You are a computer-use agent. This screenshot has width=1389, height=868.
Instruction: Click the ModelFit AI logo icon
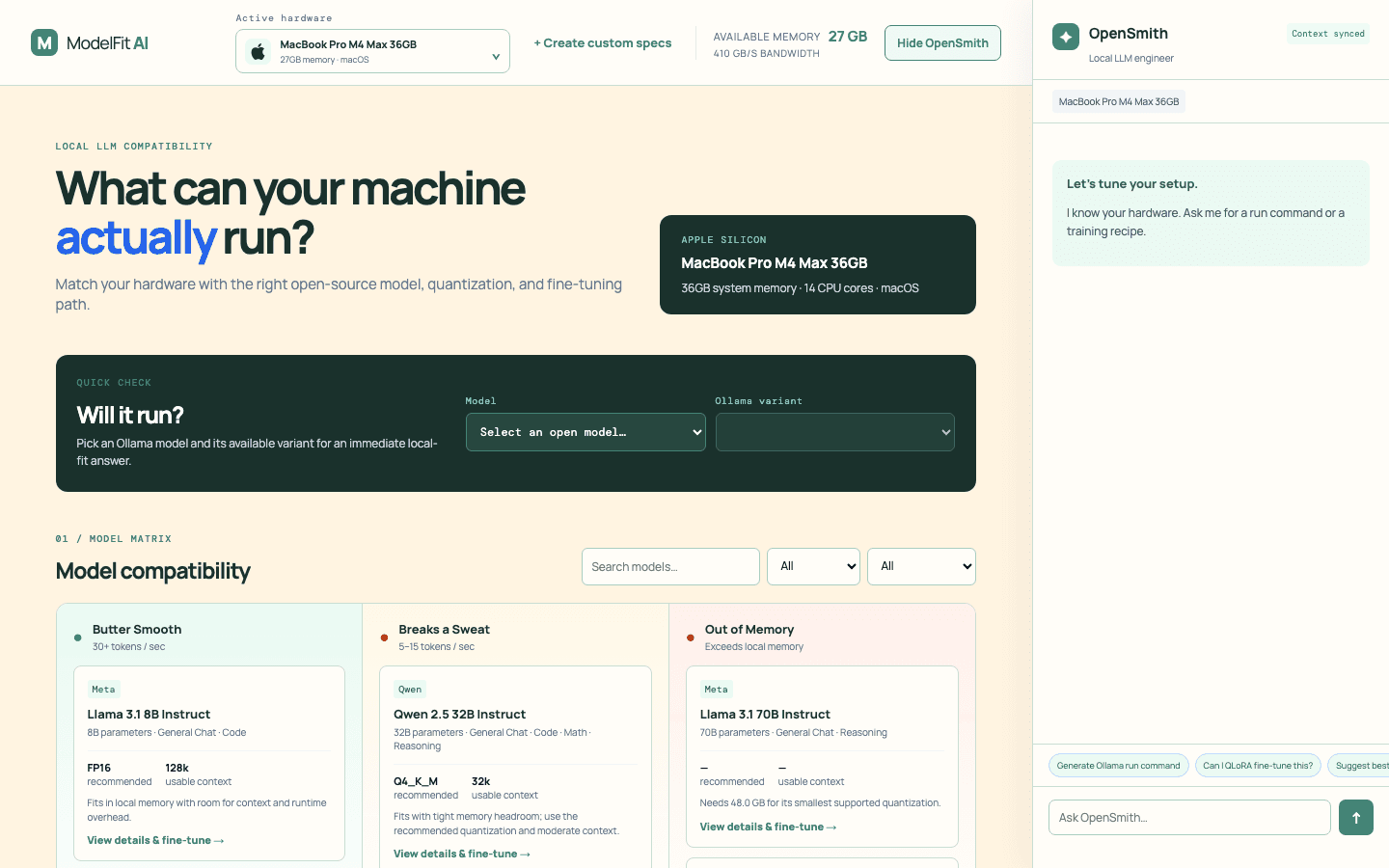click(44, 42)
